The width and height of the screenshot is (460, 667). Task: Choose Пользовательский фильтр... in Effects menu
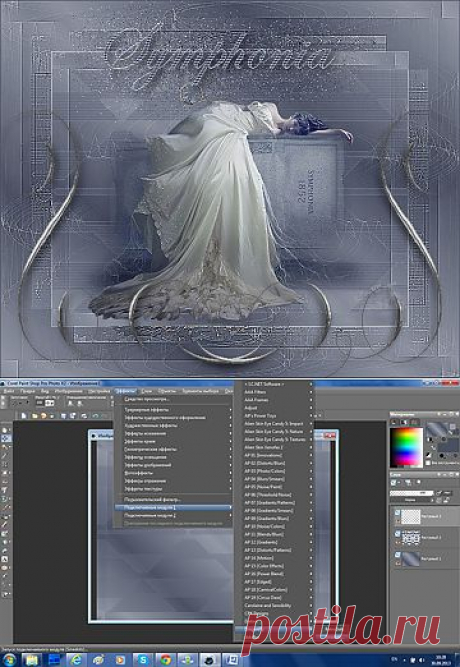(174, 499)
